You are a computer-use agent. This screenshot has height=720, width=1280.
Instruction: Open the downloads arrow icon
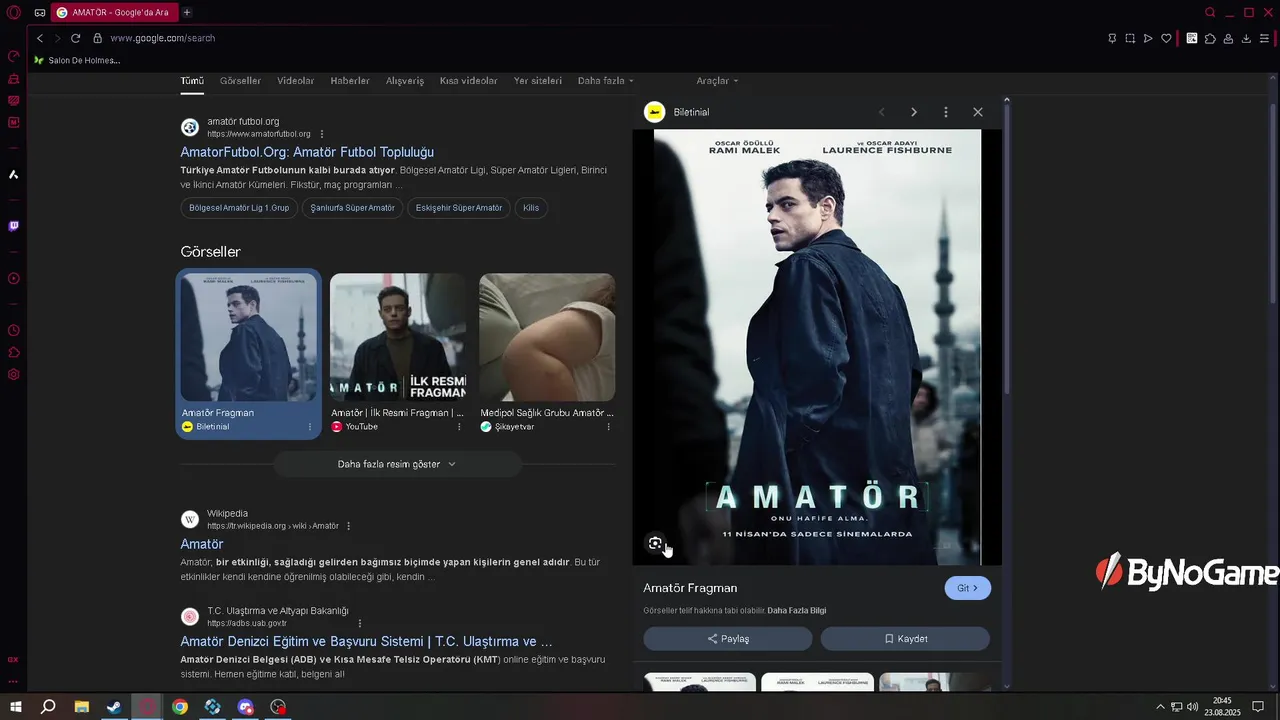pos(1246,38)
